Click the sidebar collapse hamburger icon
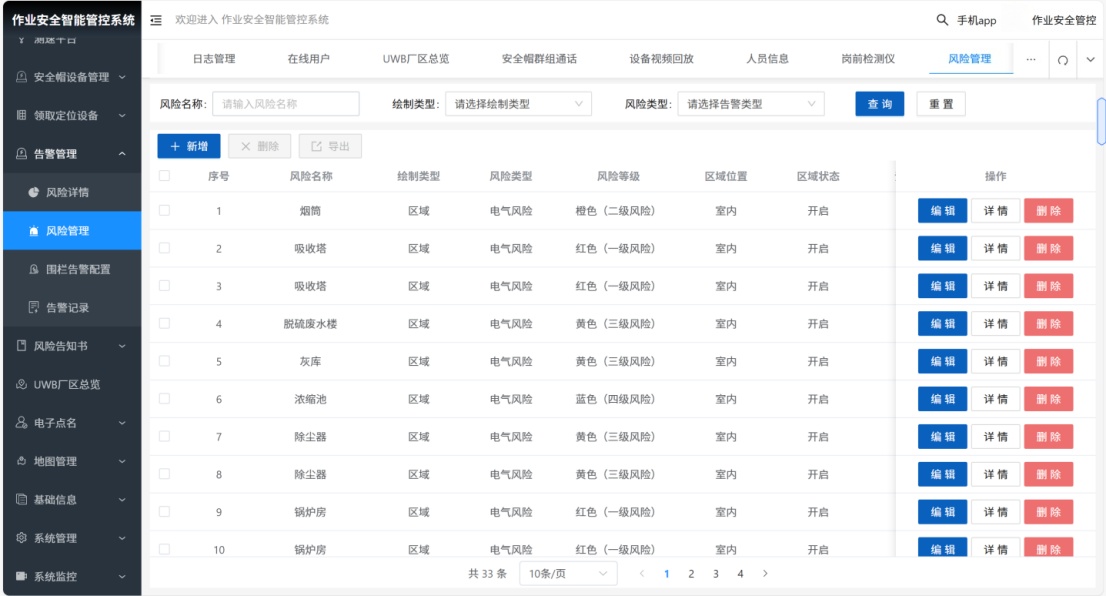1106x596 pixels. click(x=156, y=20)
